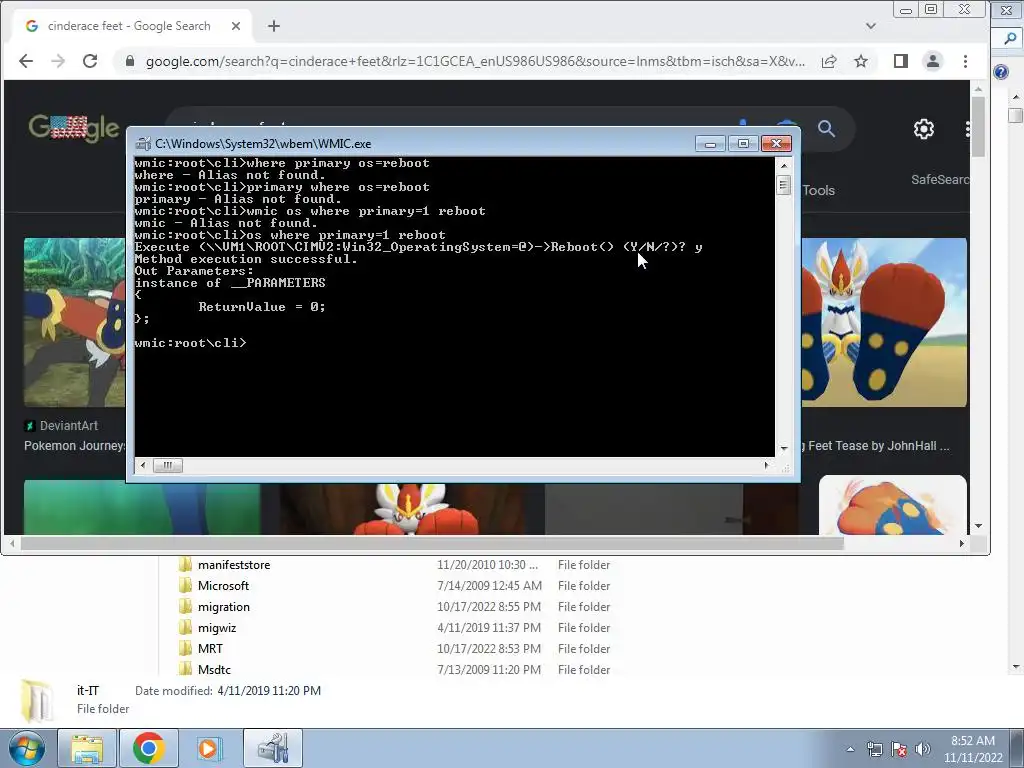The width and height of the screenshot is (1024, 768).
Task: Expand the tab search chevron
Action: point(871,26)
